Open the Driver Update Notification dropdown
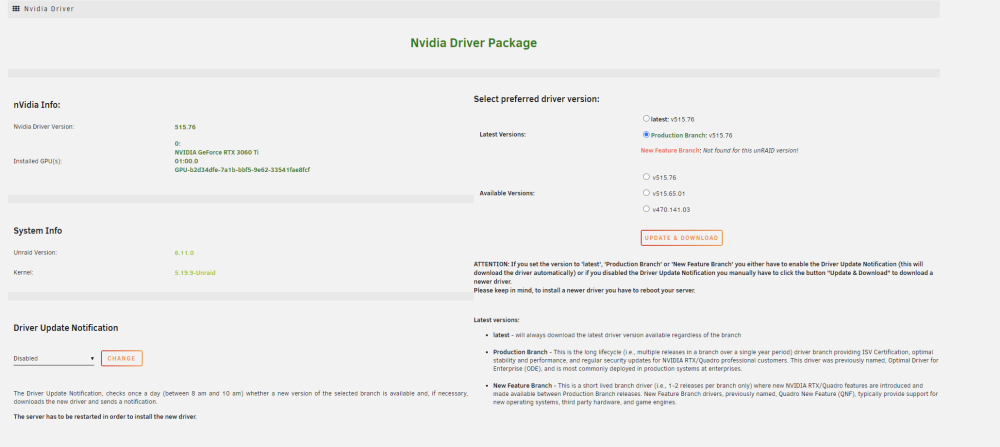 pos(54,358)
